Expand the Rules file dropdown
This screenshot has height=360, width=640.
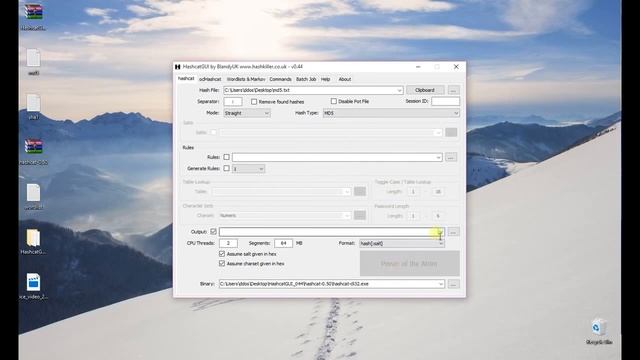438,158
